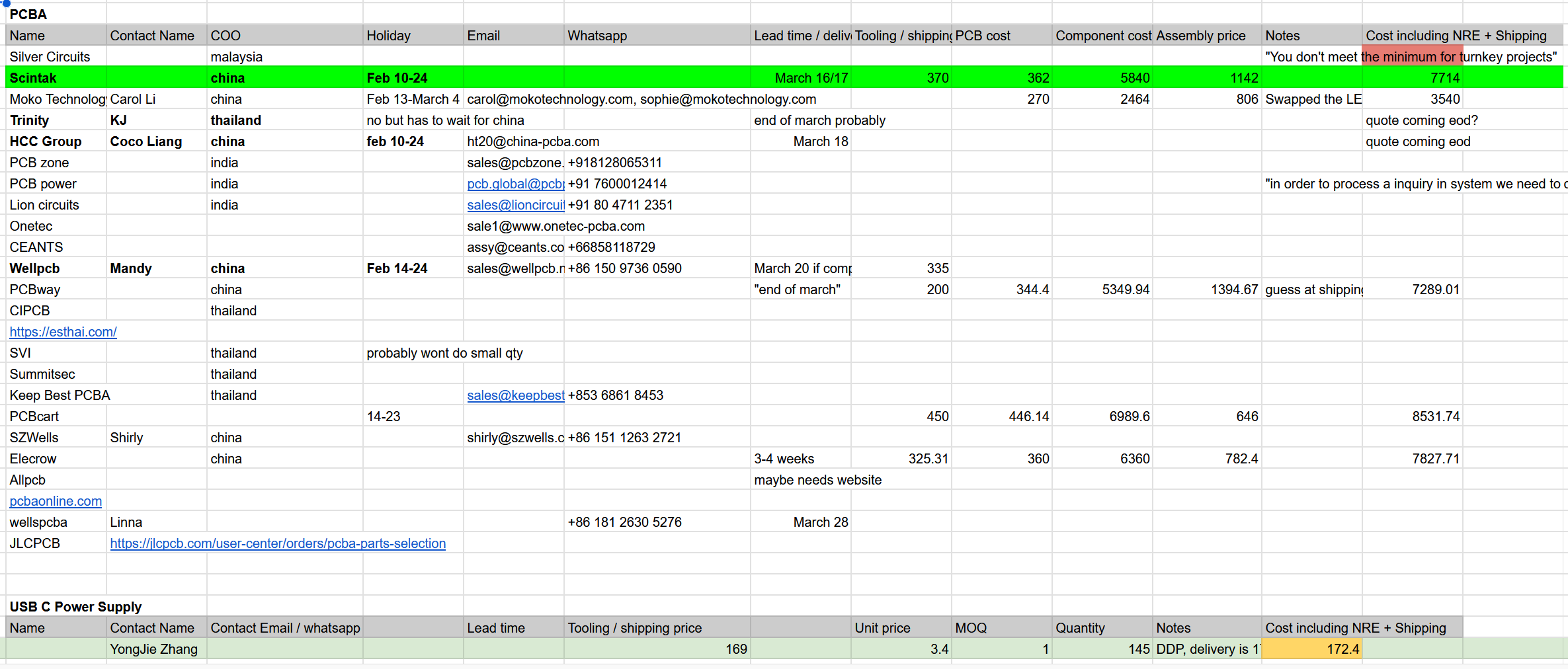Select the Moko Technology name cell
The height and width of the screenshot is (669, 1568).
[x=56, y=99]
